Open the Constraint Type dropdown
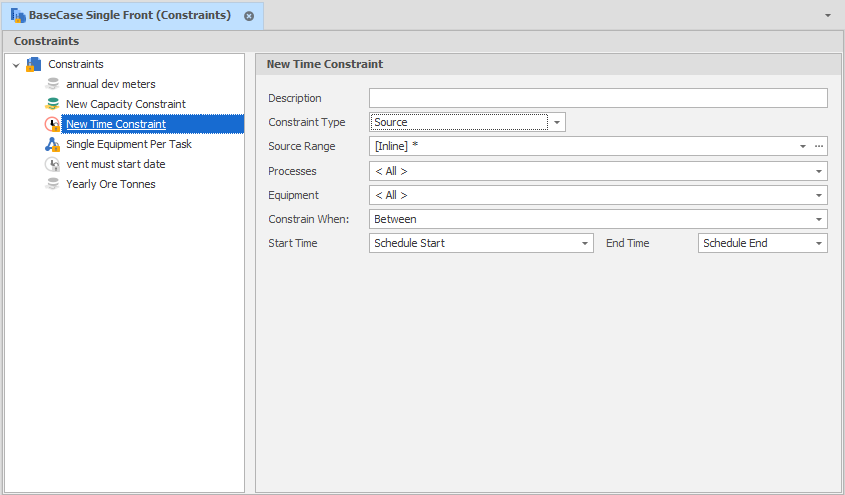Image resolution: width=845 pixels, height=495 pixels. (557, 122)
